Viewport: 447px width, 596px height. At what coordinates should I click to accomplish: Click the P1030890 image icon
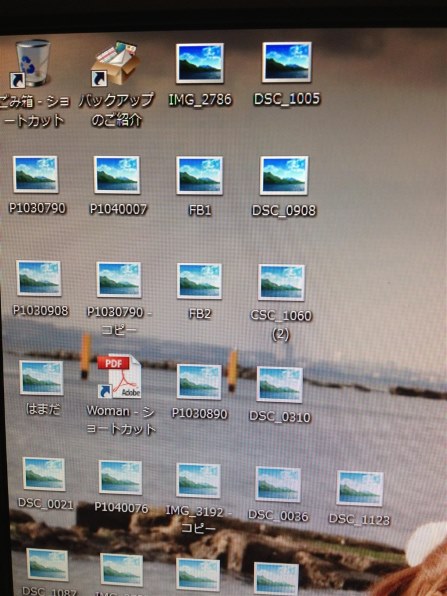(x=199, y=382)
